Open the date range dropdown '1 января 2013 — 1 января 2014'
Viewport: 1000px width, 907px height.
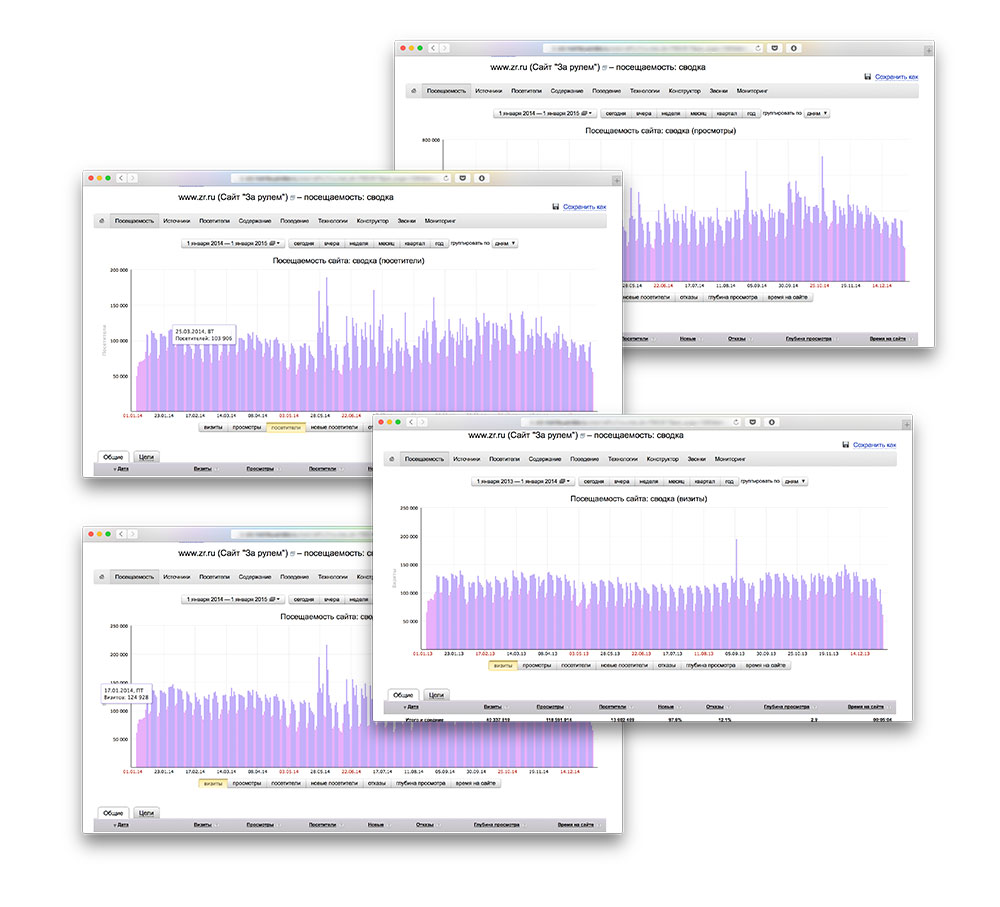[520, 481]
